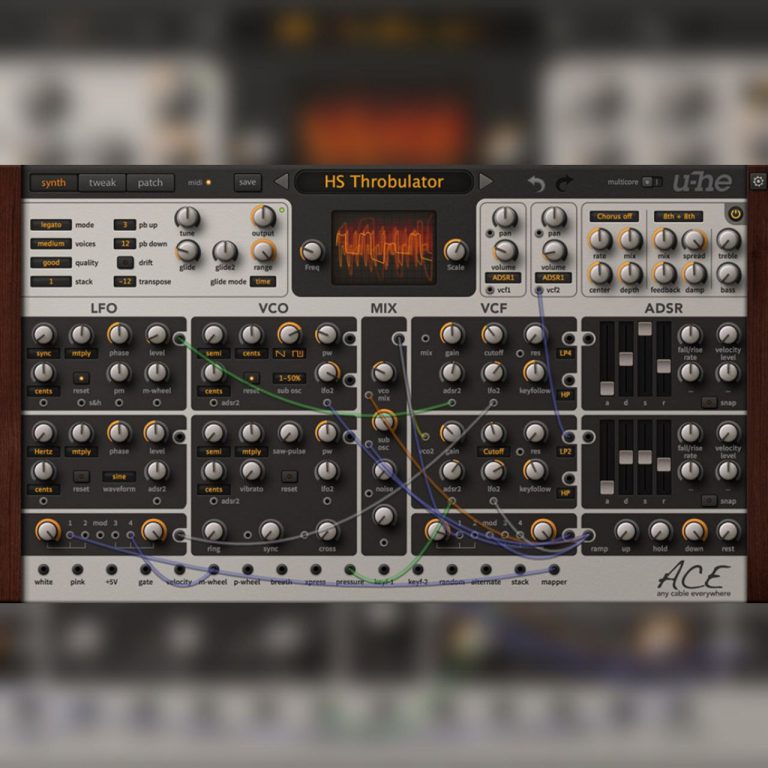The width and height of the screenshot is (768, 768).
Task: Click the mapper source jack
Action: click(x=554, y=569)
